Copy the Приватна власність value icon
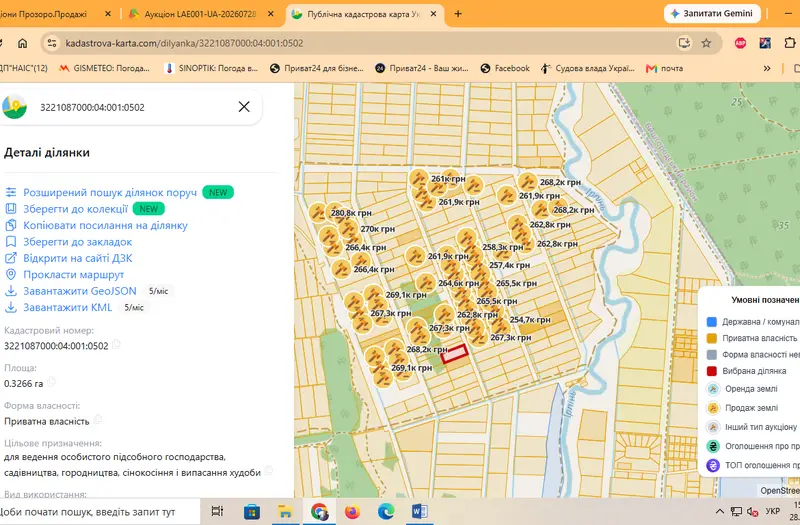 pyautogui.click(x=97, y=419)
